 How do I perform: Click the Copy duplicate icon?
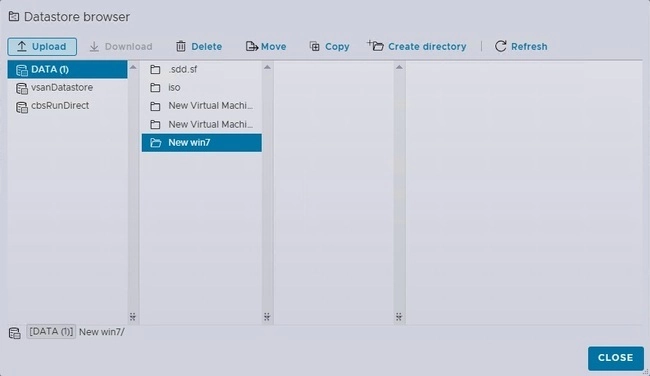[x=315, y=46]
